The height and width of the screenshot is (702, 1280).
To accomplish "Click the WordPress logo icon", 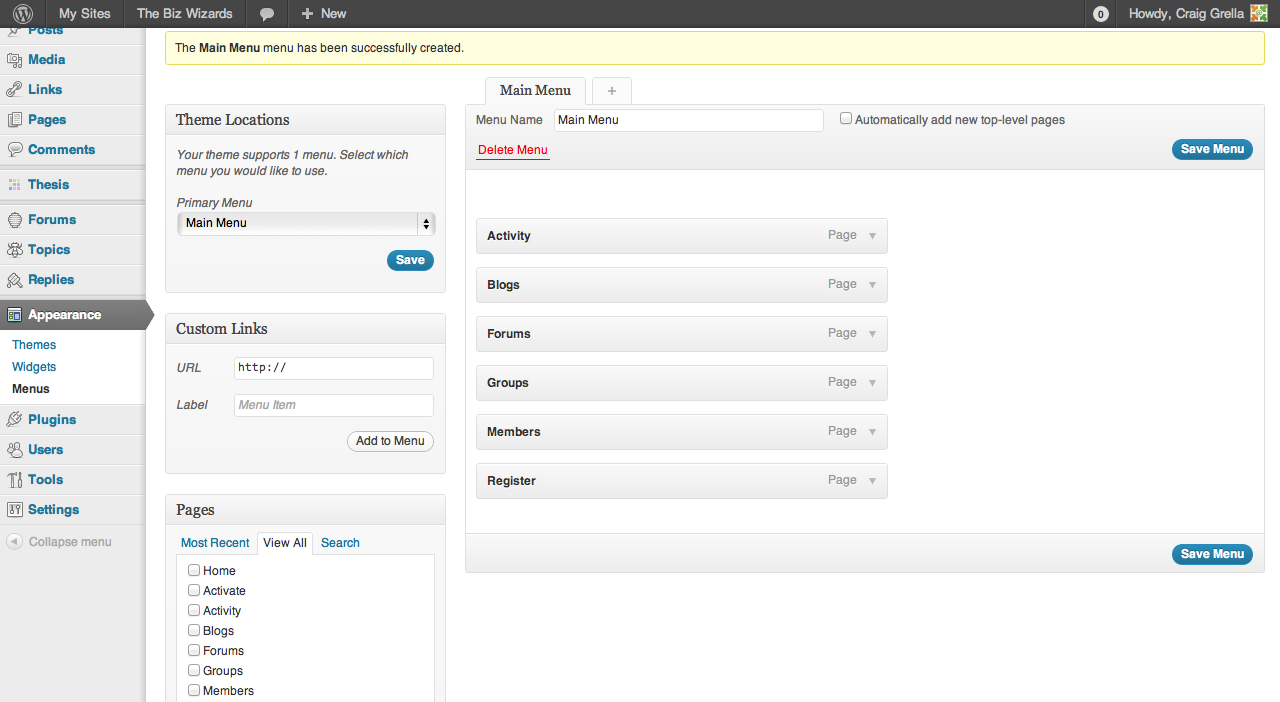I will click(x=23, y=14).
